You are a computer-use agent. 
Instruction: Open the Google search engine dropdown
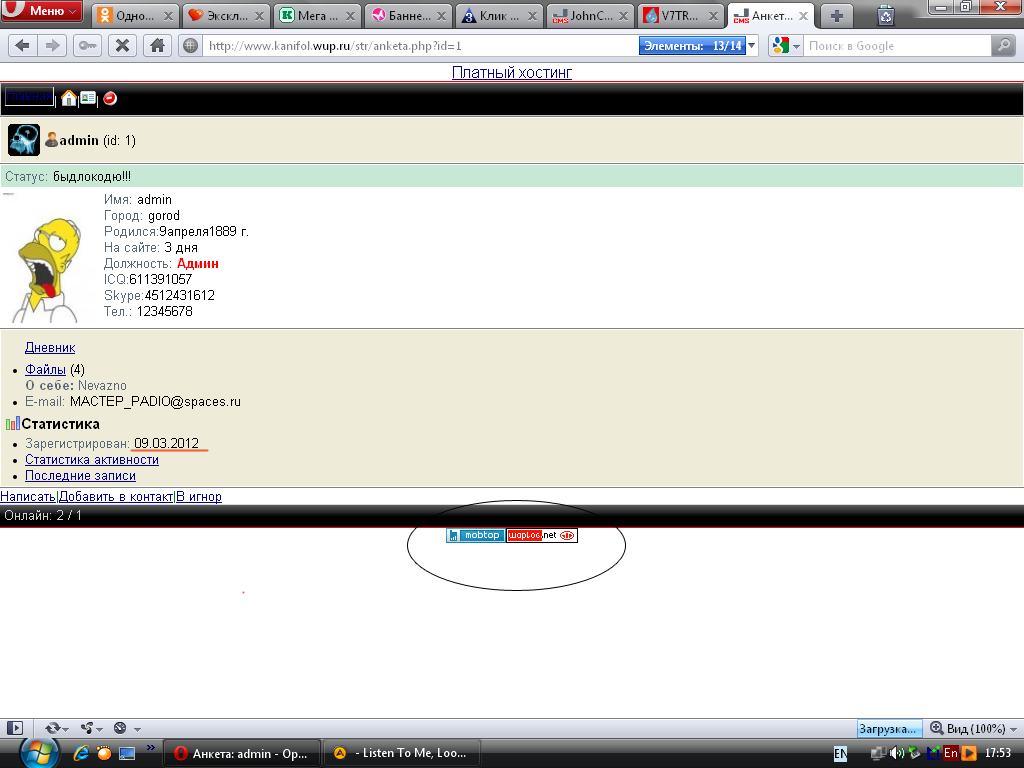(786, 45)
